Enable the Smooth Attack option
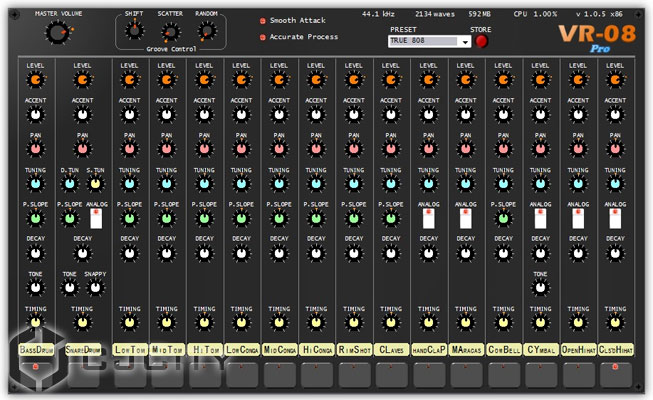 tap(264, 20)
